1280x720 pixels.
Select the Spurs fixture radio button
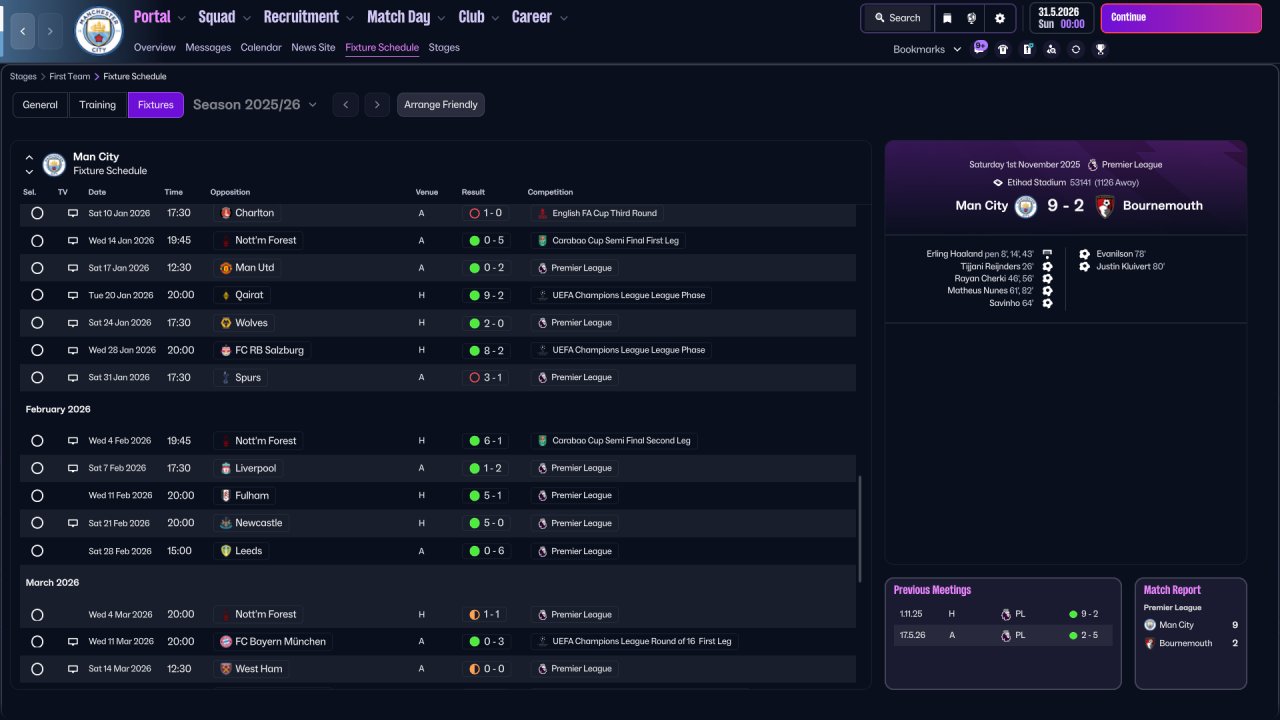[37, 377]
